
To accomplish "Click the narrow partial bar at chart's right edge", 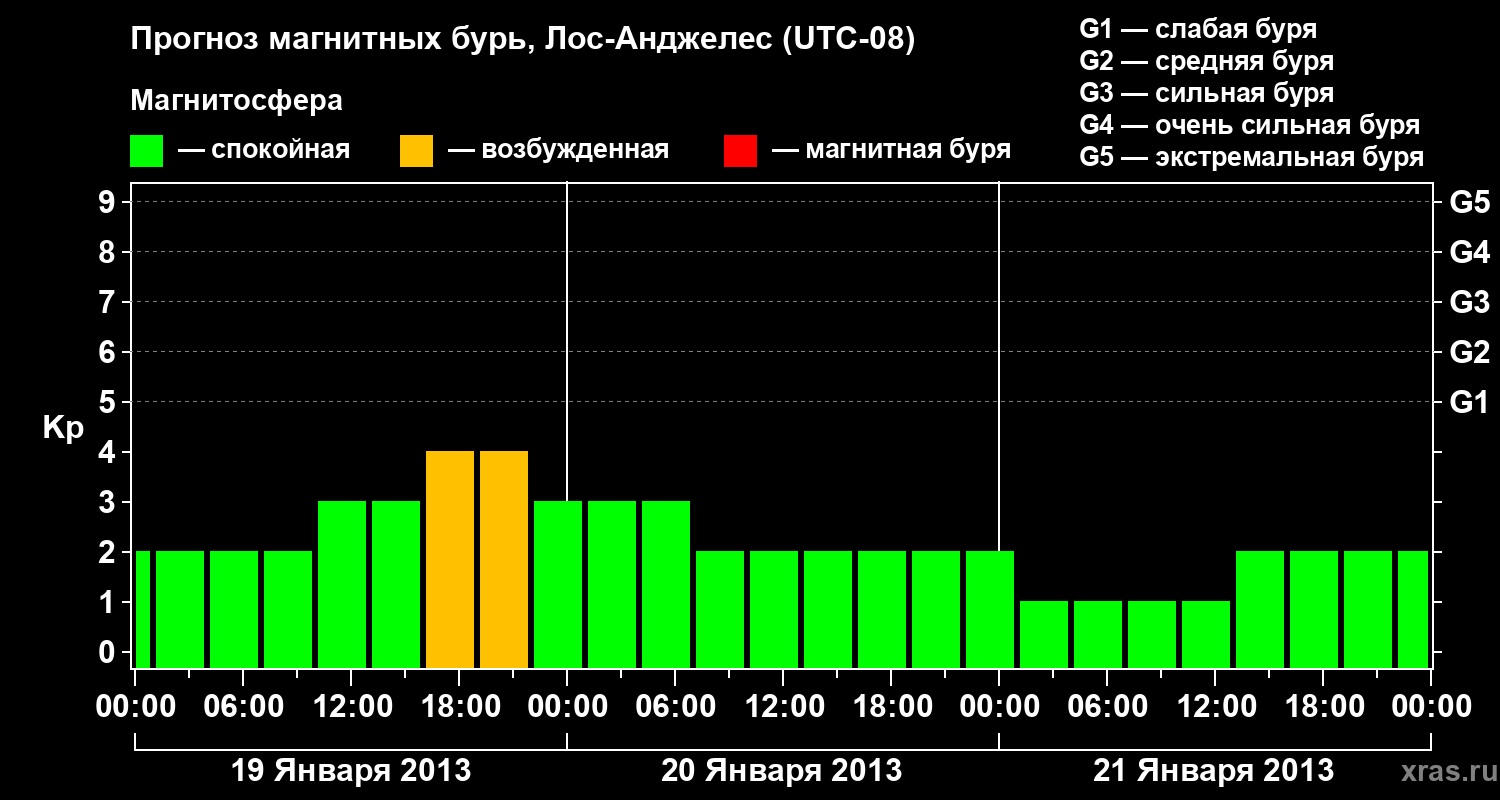I will 1413,609.
